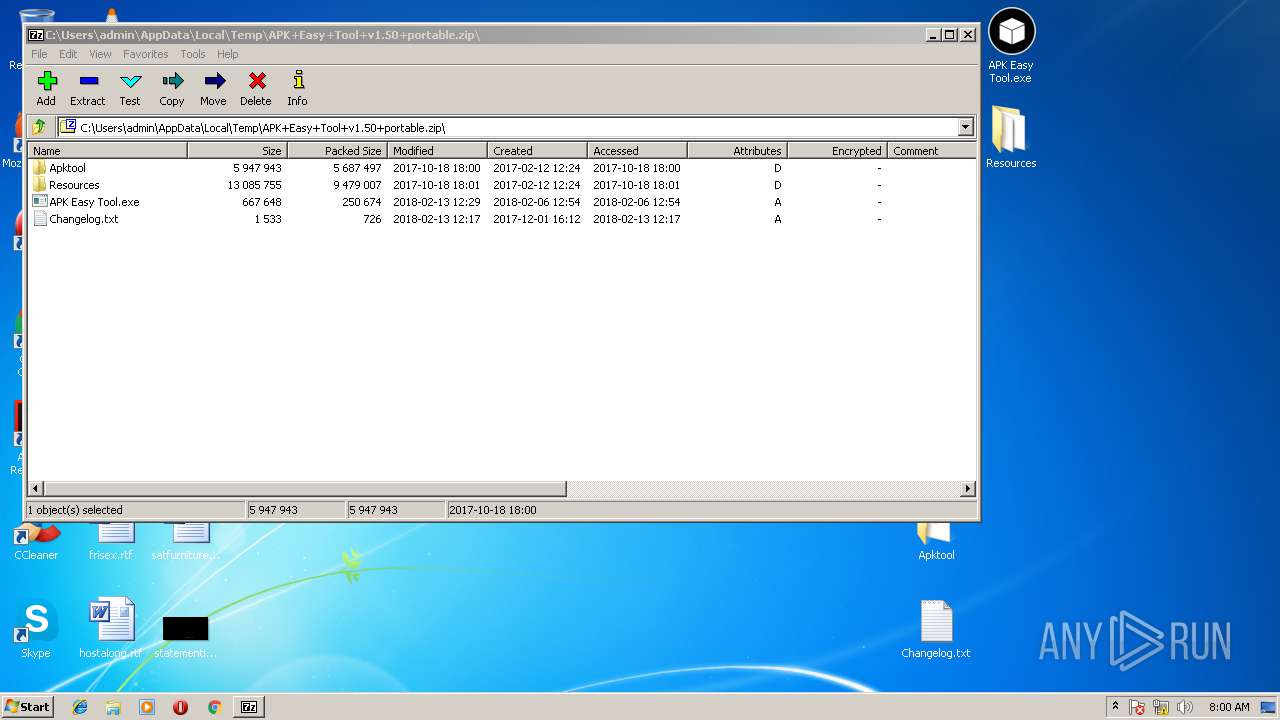
Task: Select Changelog.txt desktop file
Action: tap(936, 630)
